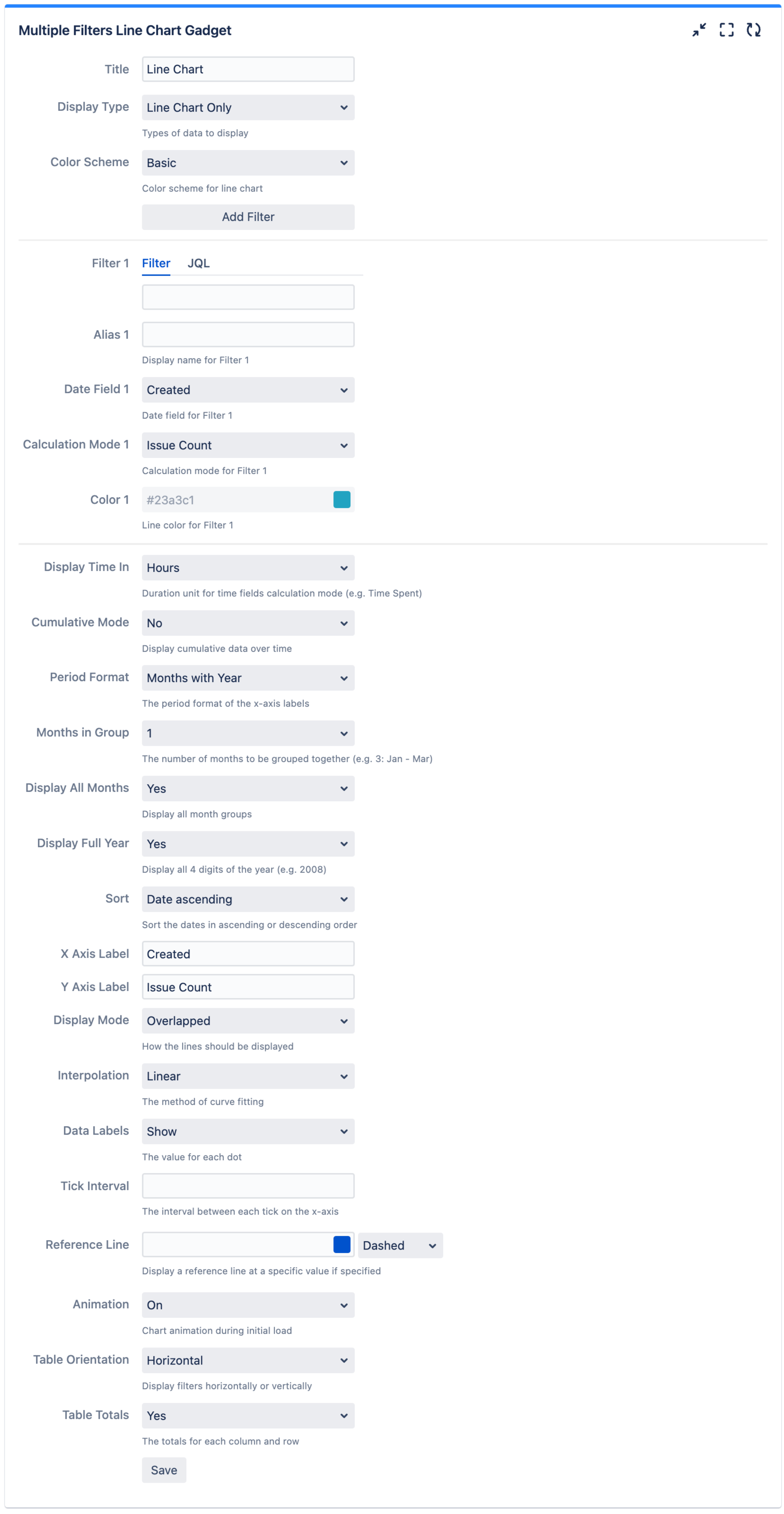This screenshot has height=1514, width=784.
Task: Click the Tick Interval input field
Action: [x=247, y=1186]
